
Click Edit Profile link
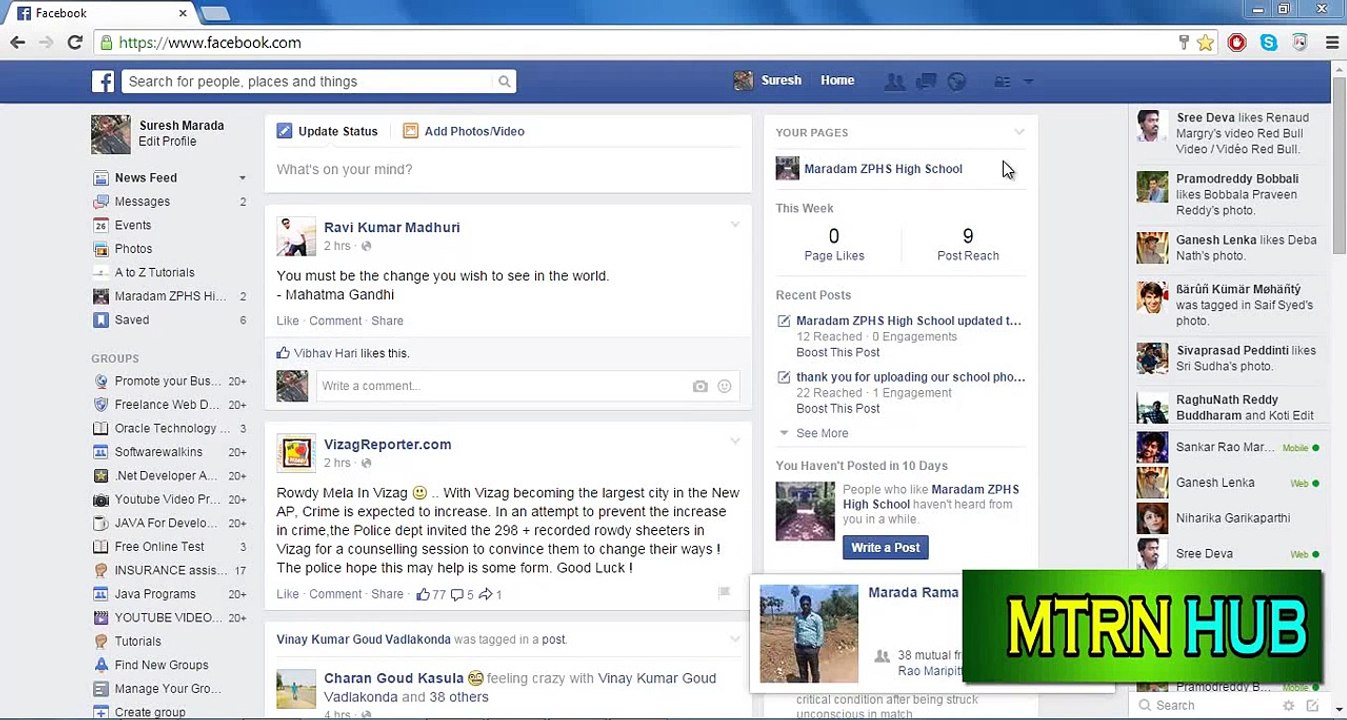[167, 142]
